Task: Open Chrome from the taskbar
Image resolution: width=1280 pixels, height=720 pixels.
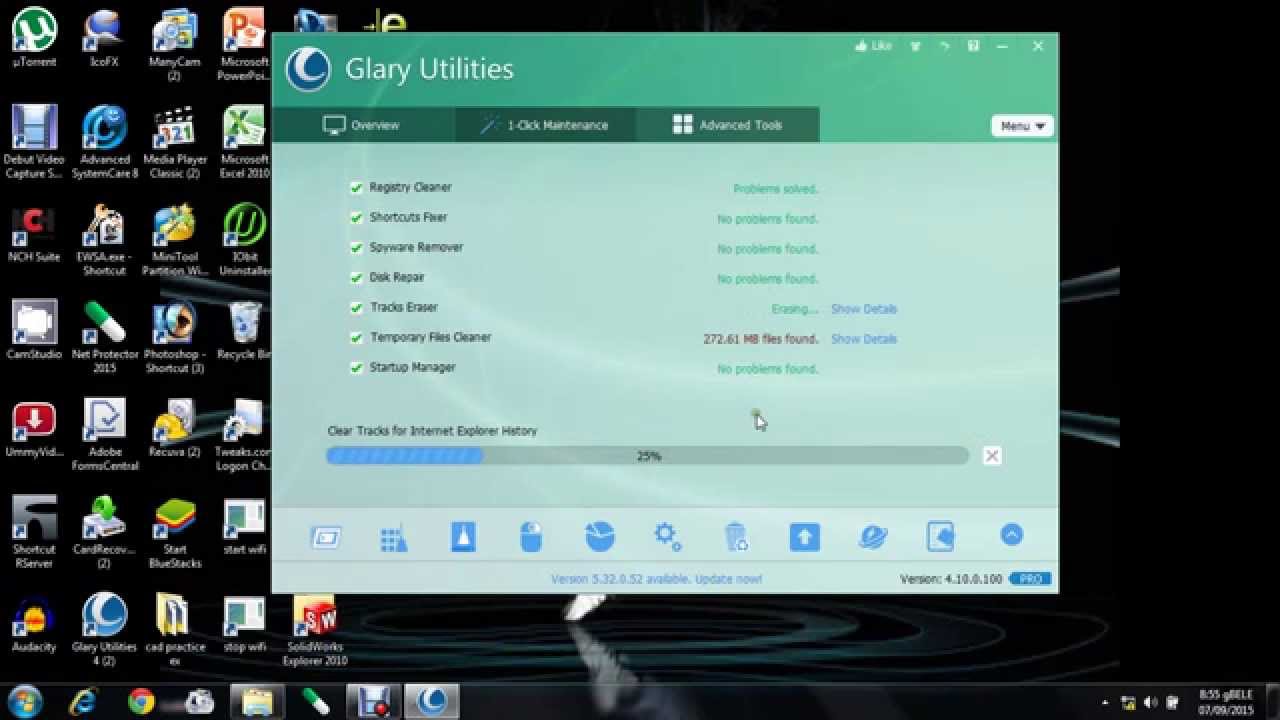Action: click(x=141, y=701)
